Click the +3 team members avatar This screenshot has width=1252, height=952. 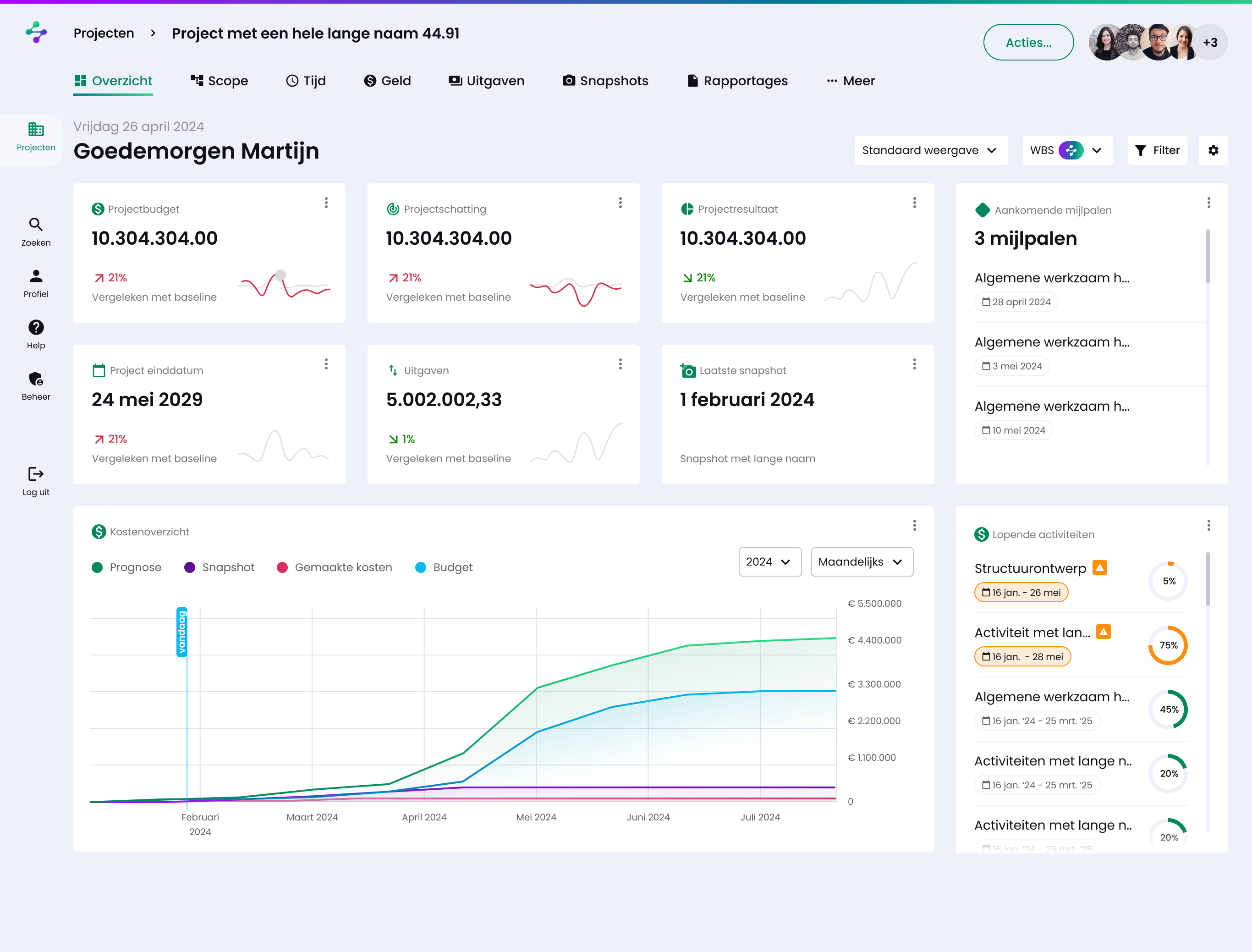(1209, 43)
